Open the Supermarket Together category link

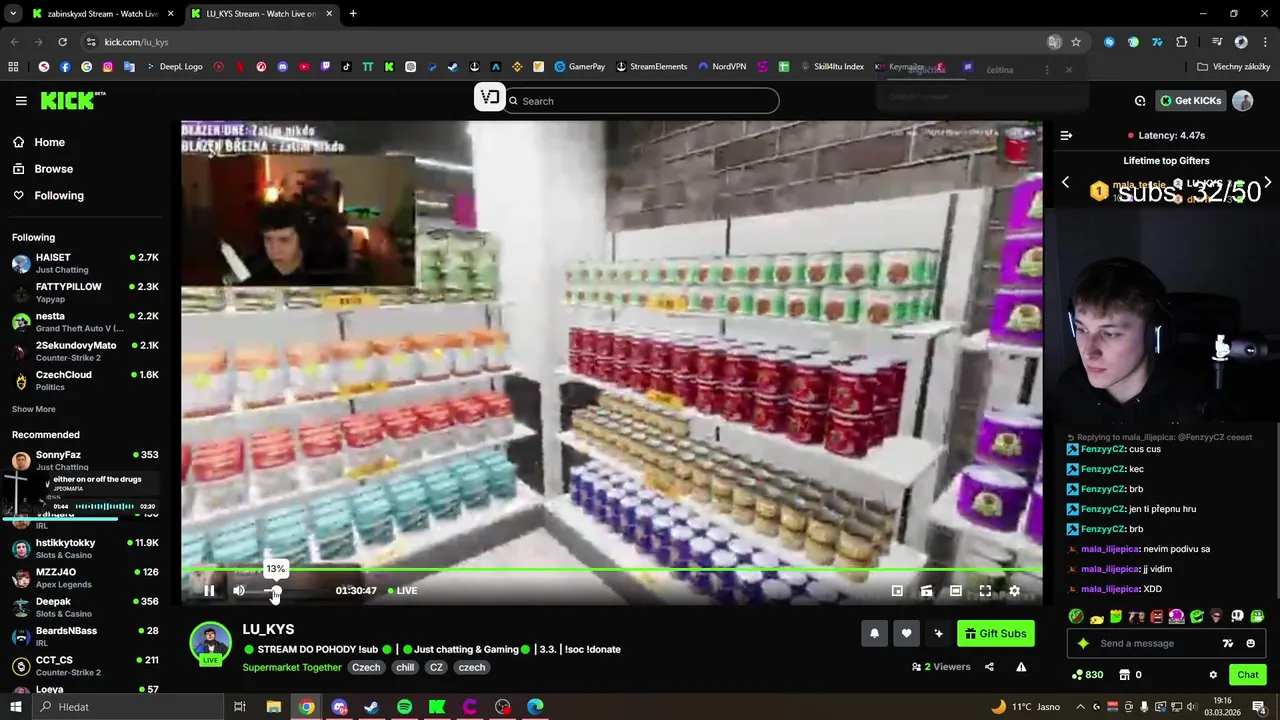click(x=292, y=667)
